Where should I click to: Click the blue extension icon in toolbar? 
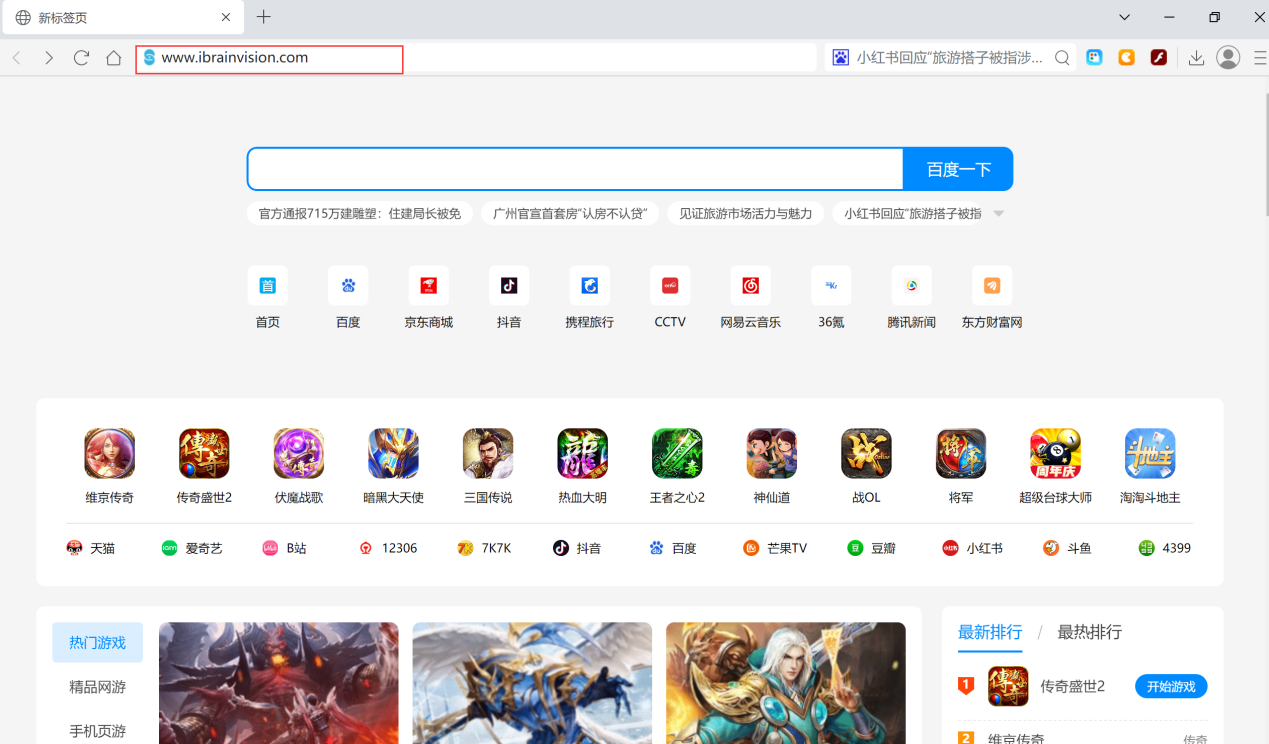(x=1095, y=58)
